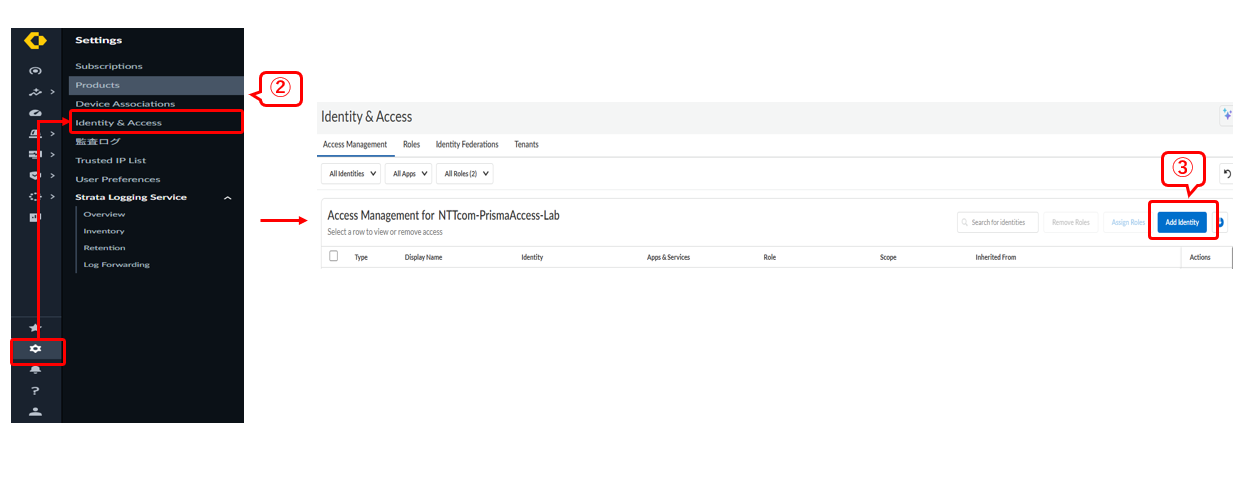This screenshot has height=478, width=1243.
Task: Open Log Forwarding under Strata Logging Service
Action: (x=116, y=265)
